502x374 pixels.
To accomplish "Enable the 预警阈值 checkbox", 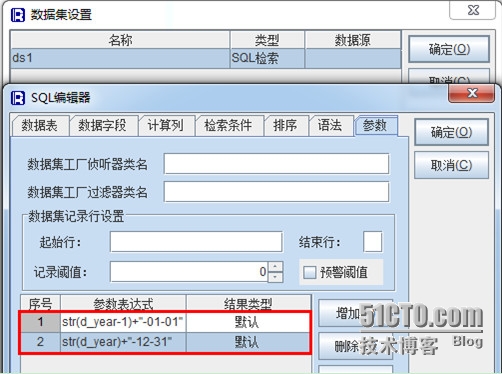I will pyautogui.click(x=310, y=273).
